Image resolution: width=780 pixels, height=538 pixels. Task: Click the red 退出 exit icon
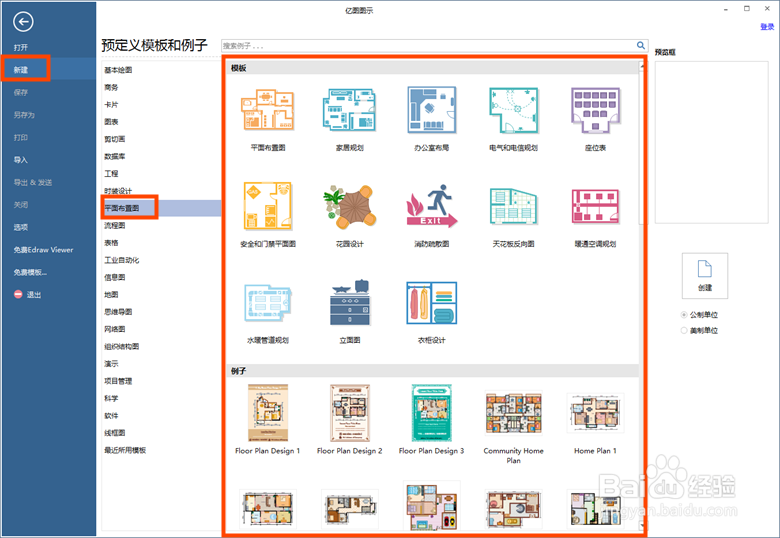(x=18, y=294)
